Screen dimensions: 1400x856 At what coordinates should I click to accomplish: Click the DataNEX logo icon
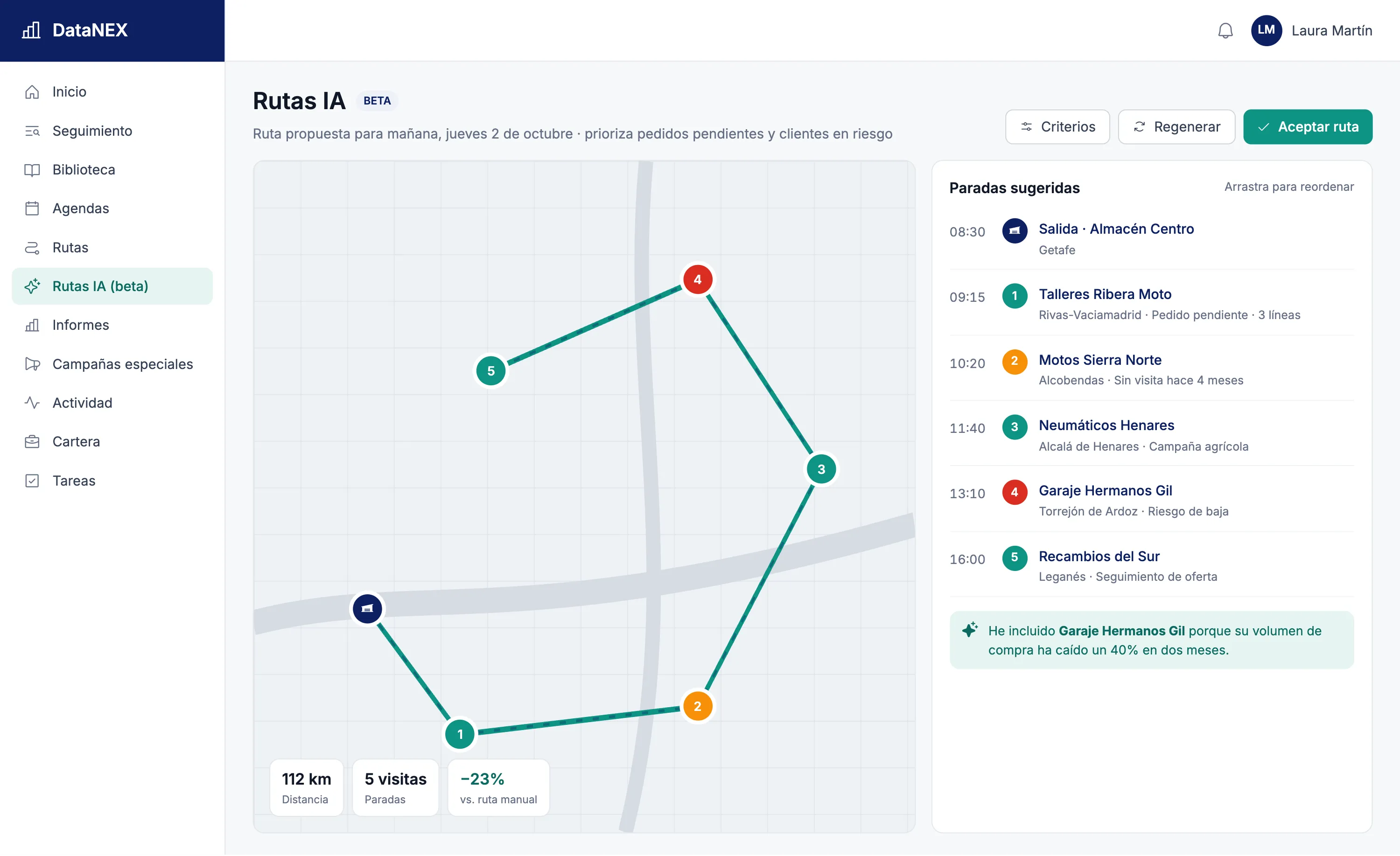[x=31, y=30]
